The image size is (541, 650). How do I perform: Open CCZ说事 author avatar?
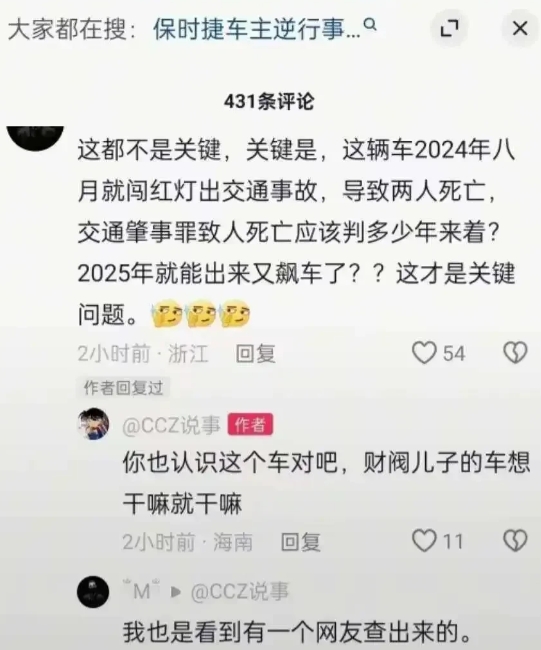[x=93, y=424]
